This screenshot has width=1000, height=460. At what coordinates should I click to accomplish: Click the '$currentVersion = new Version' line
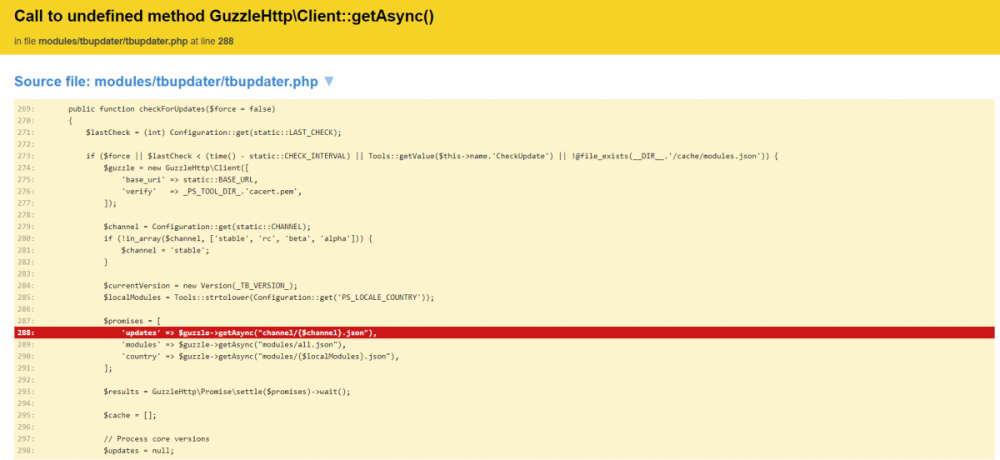click(200, 285)
